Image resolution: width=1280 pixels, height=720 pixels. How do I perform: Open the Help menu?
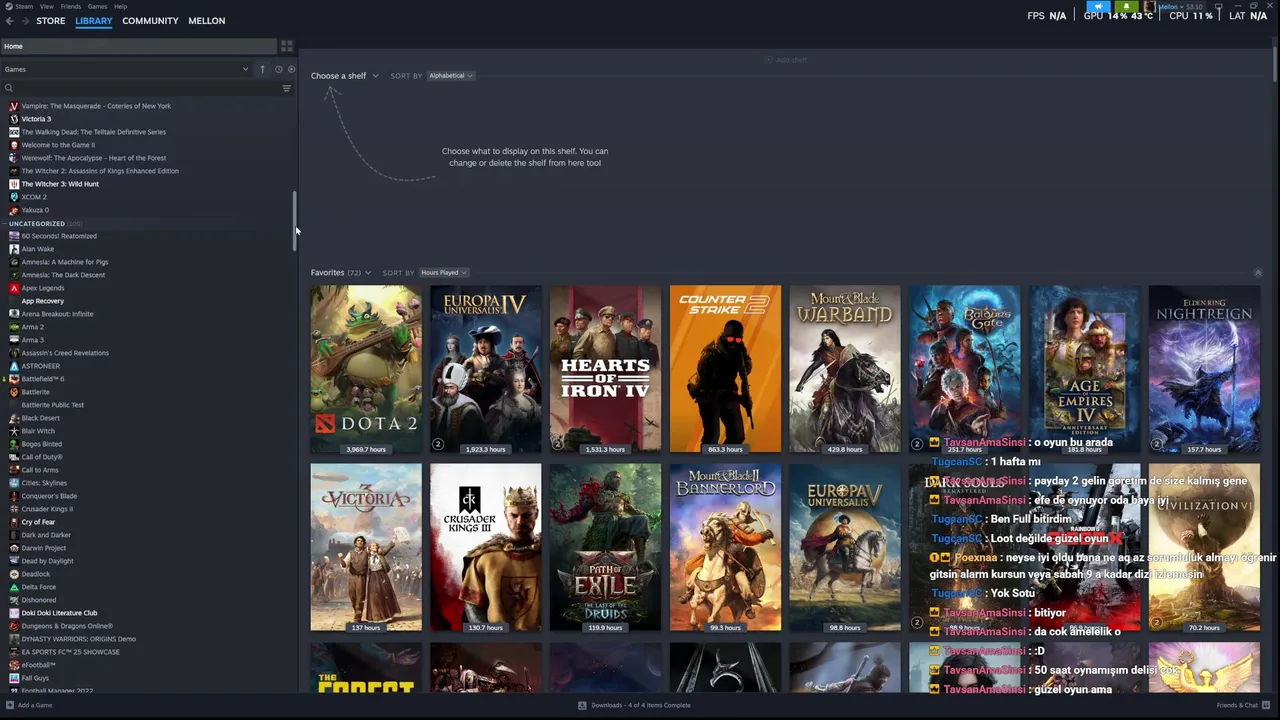pos(120,6)
